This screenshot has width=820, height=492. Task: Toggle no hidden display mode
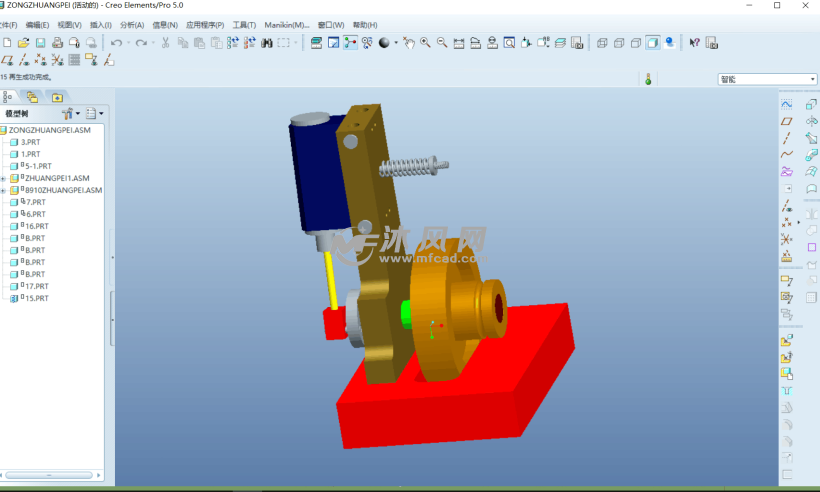(635, 43)
